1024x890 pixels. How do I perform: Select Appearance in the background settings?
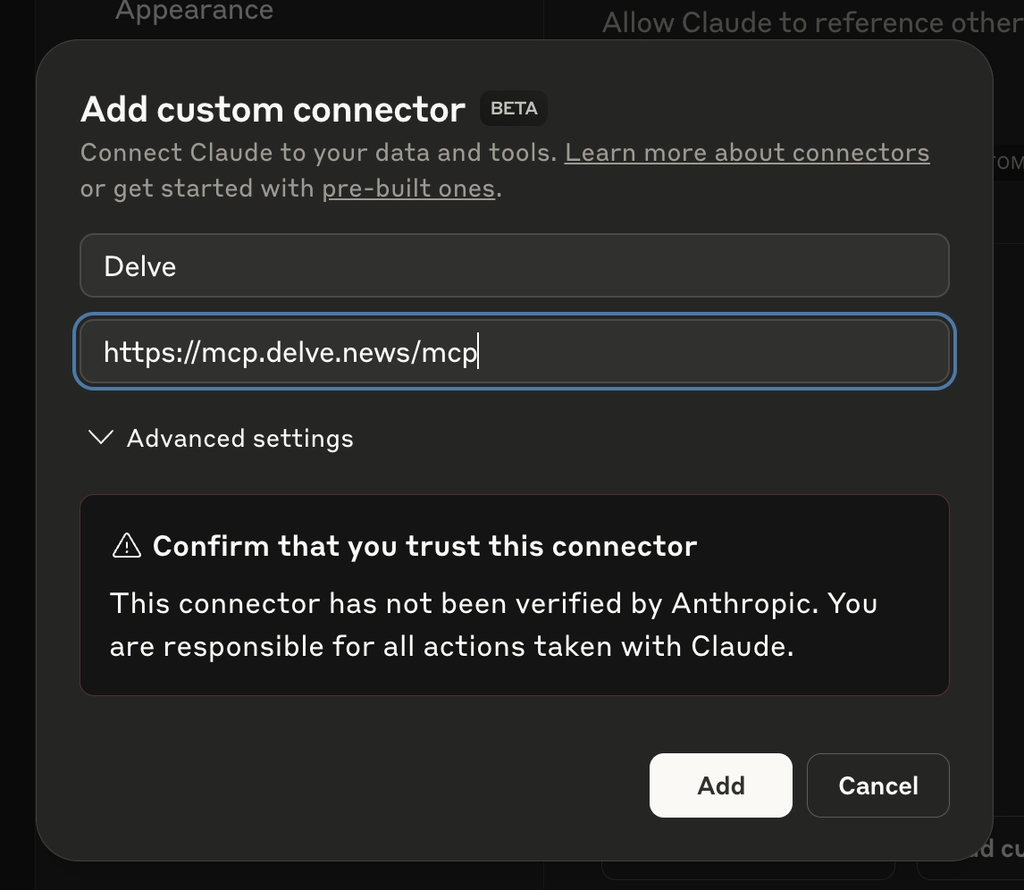(x=194, y=11)
